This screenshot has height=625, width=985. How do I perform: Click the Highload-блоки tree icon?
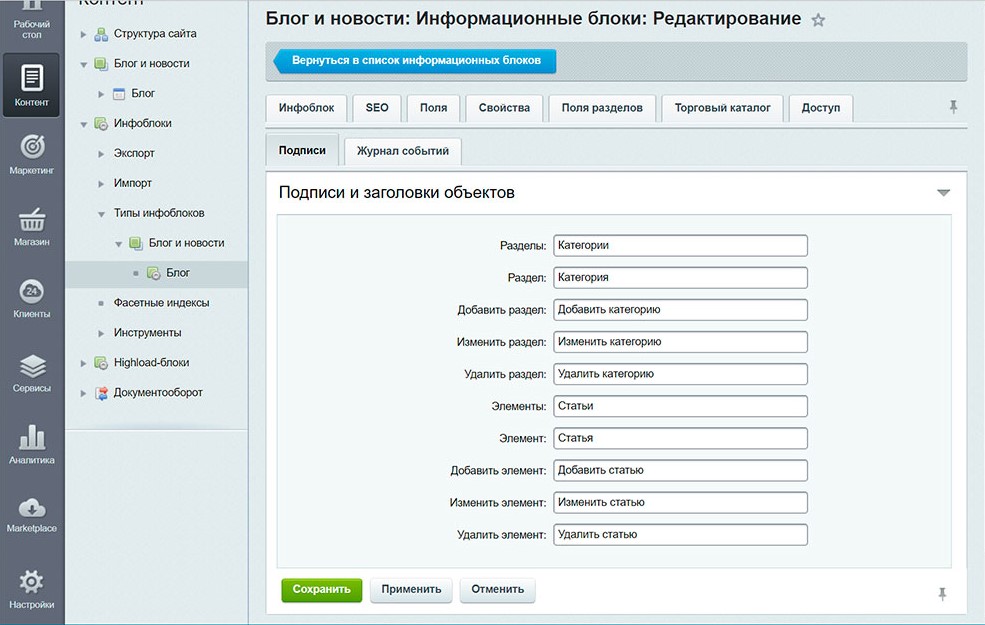click(101, 362)
